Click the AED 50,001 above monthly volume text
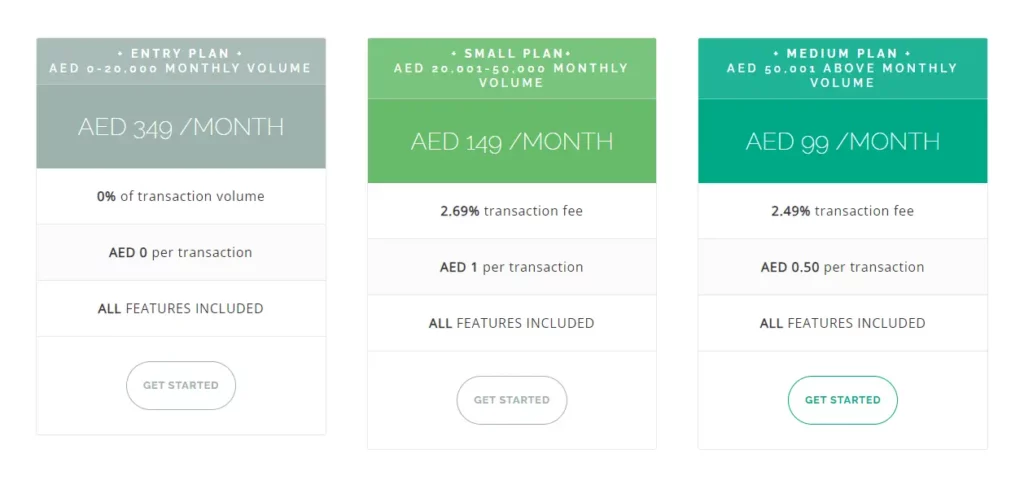The width and height of the screenshot is (1024, 493). [x=842, y=75]
